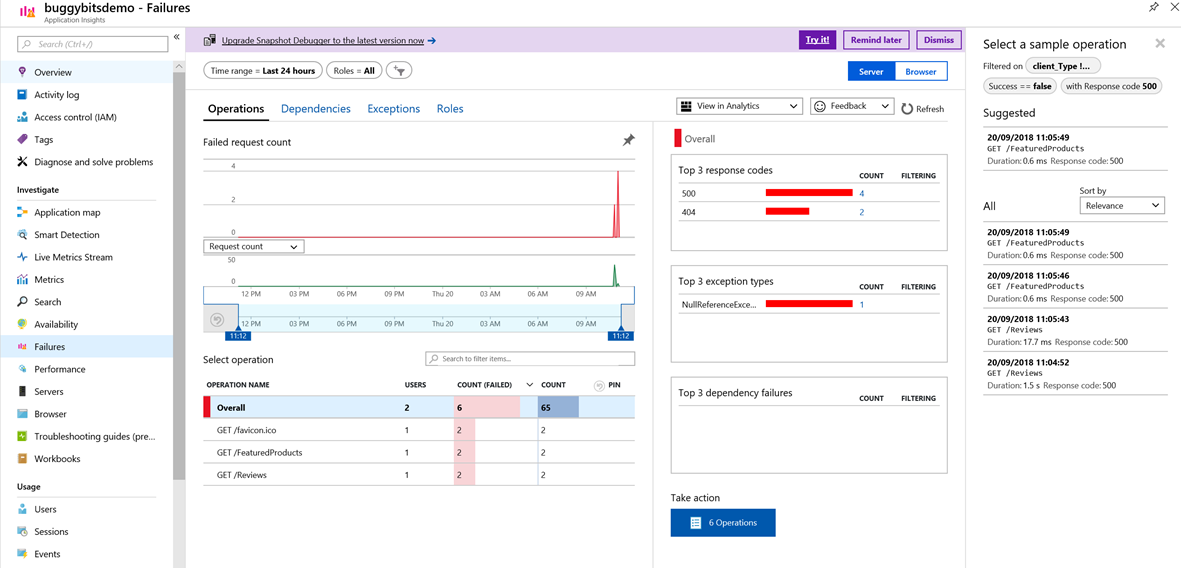Open the Roles = All filter
The image size is (1181, 568).
coord(353,70)
